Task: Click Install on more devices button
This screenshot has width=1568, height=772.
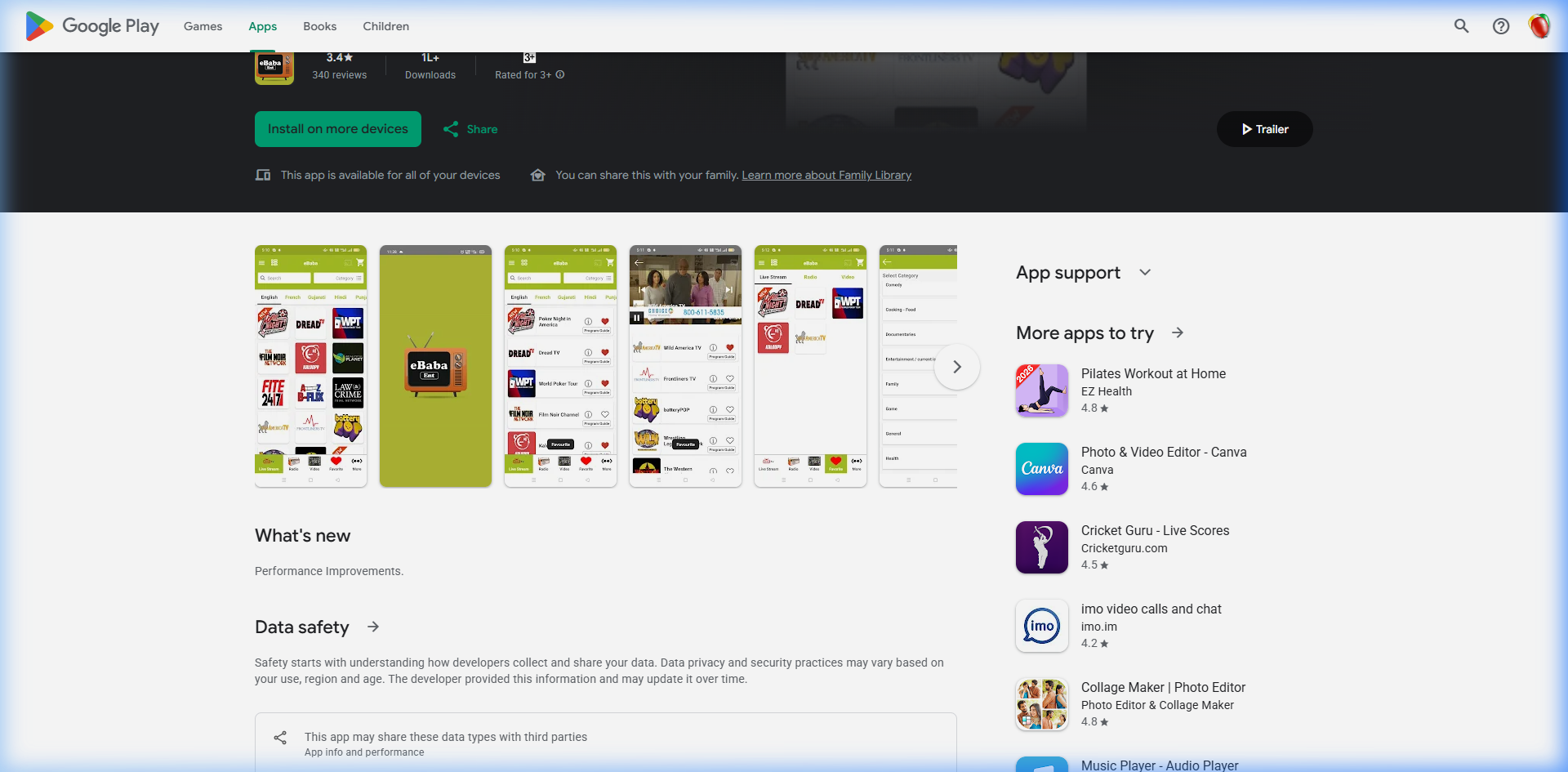Action: coord(337,129)
